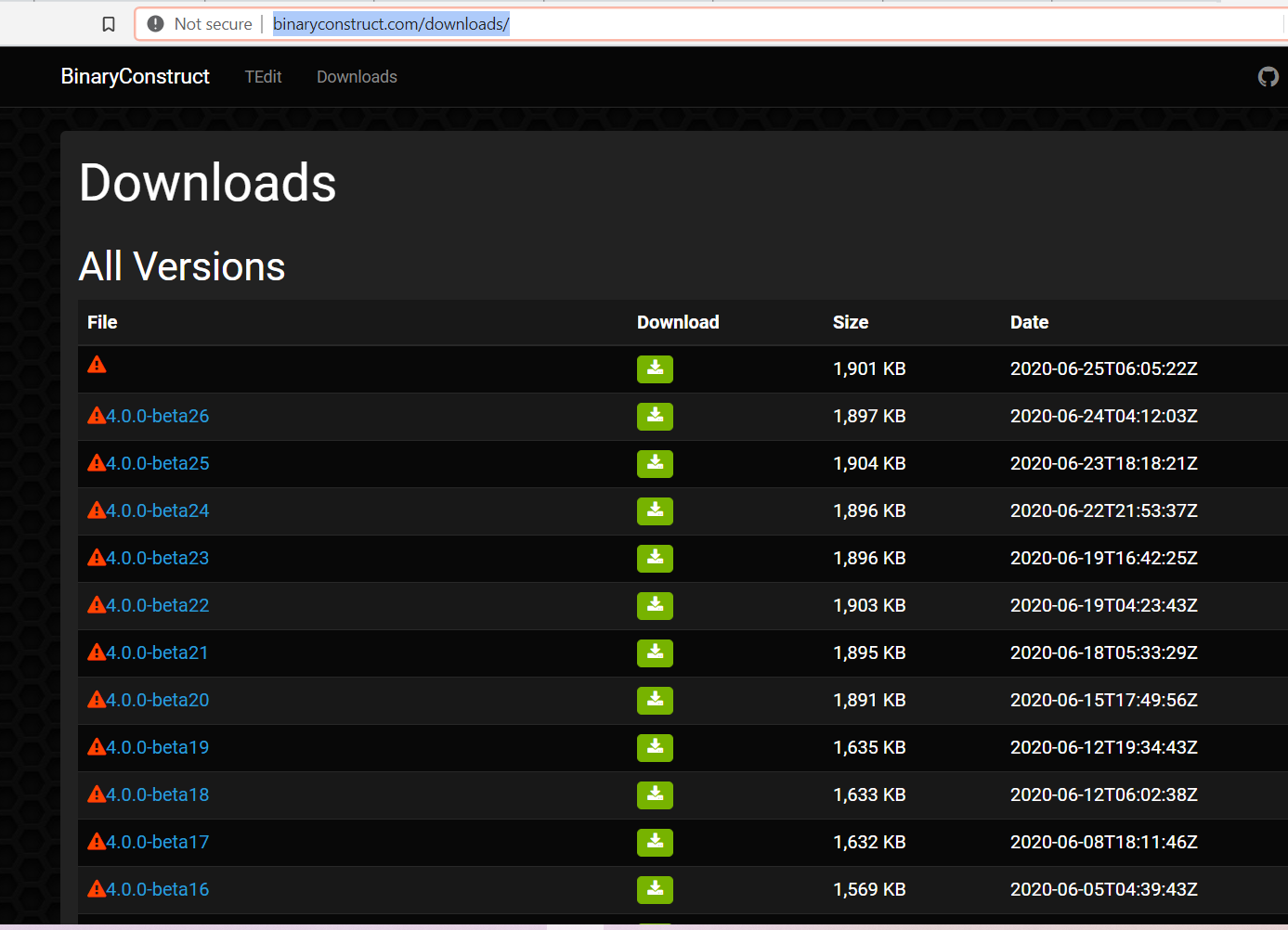This screenshot has height=930, width=1288.
Task: Click the address bar URL
Action: (390, 23)
